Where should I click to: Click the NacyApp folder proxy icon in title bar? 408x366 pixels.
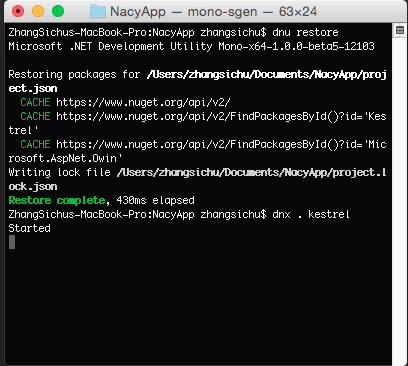[98, 12]
